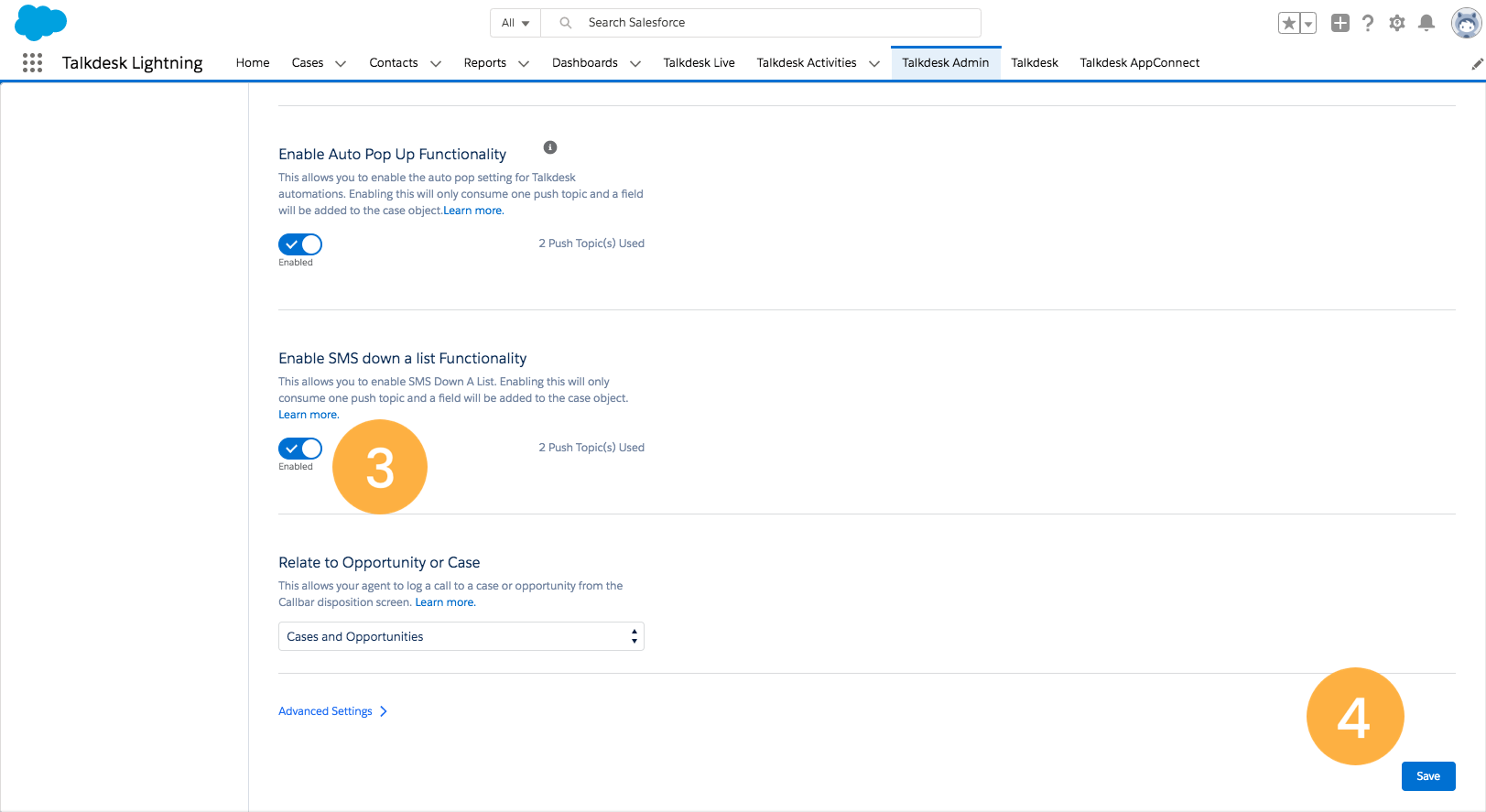Image resolution: width=1486 pixels, height=812 pixels.
Task: Open the Help question mark icon
Action: tap(1368, 24)
